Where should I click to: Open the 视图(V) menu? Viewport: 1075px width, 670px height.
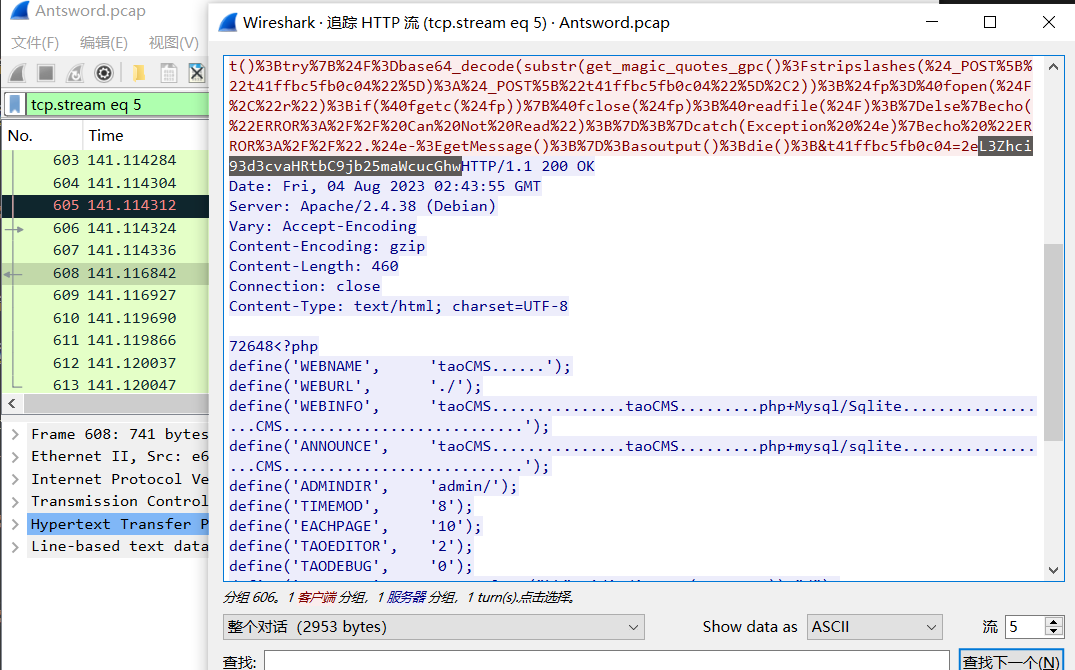click(x=173, y=42)
